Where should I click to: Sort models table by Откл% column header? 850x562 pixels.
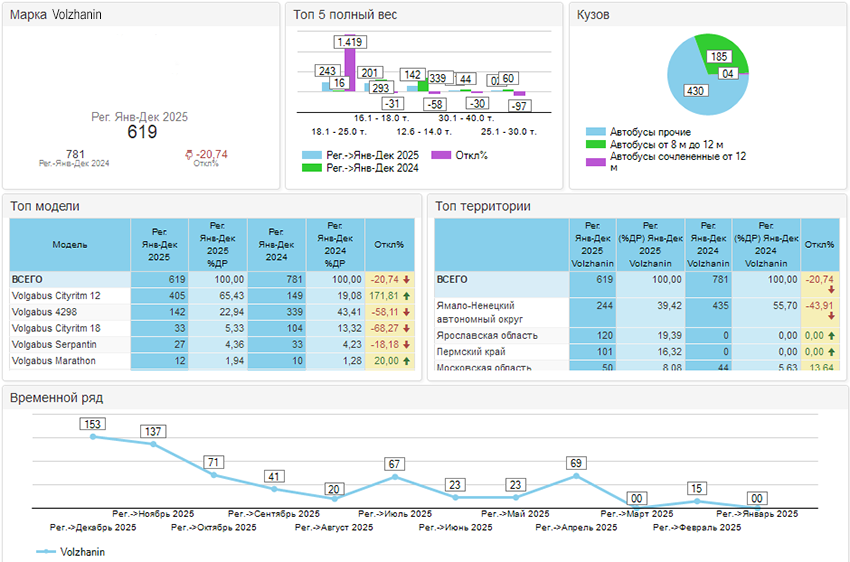tap(389, 244)
